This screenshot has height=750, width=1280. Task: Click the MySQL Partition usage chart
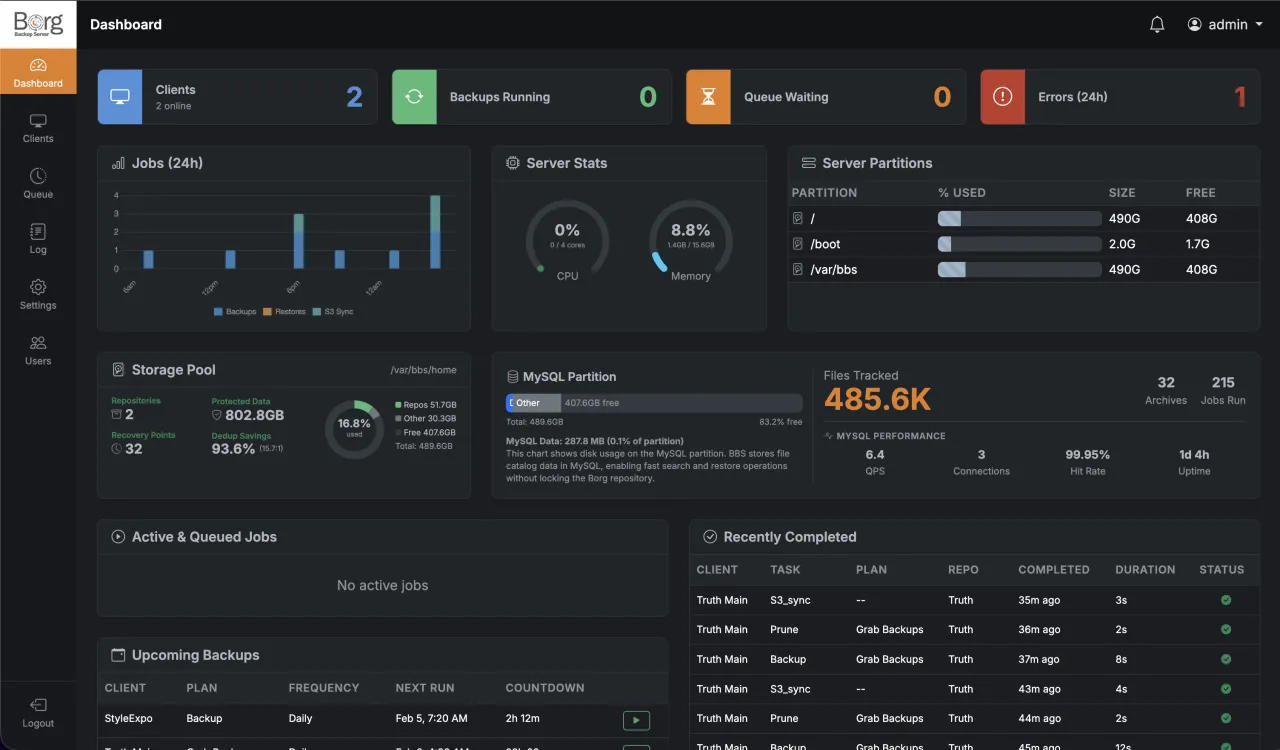tap(653, 402)
